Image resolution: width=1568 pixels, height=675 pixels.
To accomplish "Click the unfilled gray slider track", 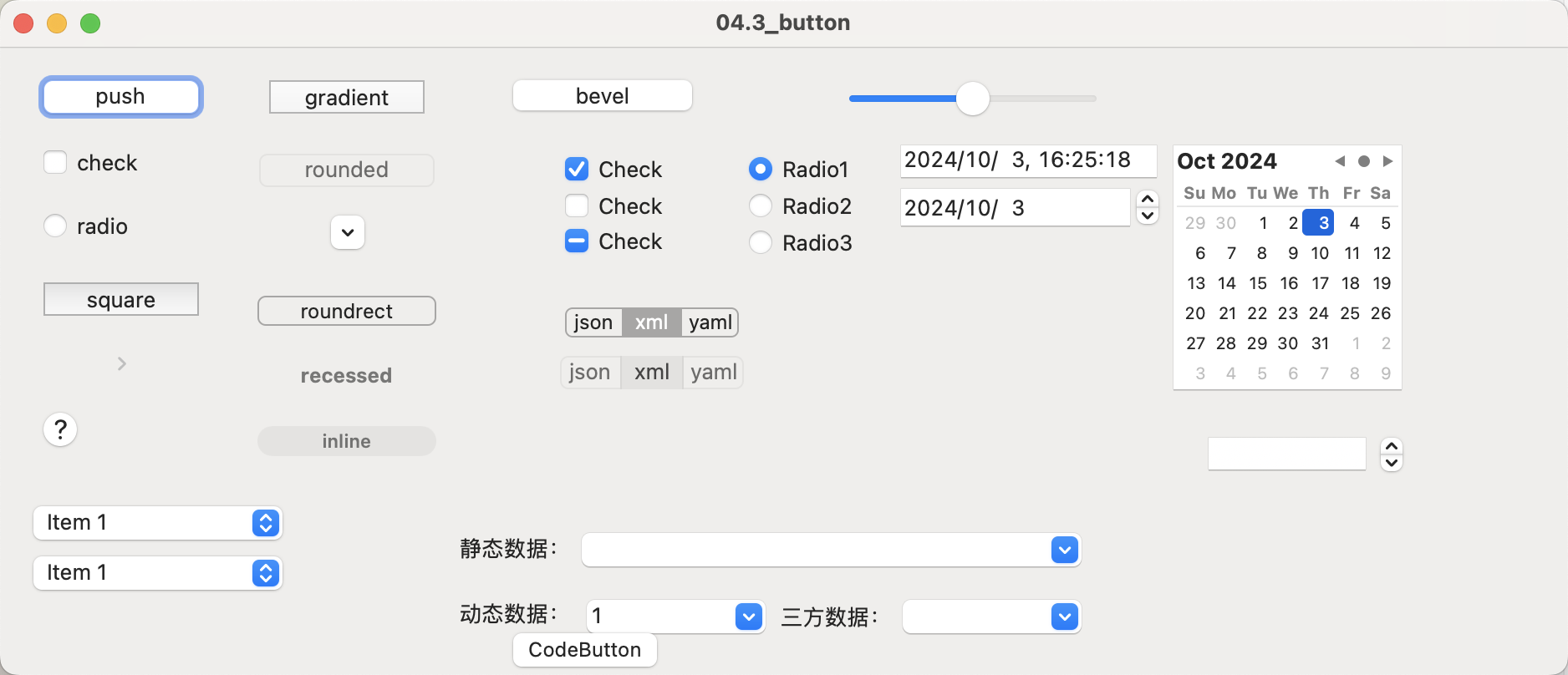I will click(1043, 99).
